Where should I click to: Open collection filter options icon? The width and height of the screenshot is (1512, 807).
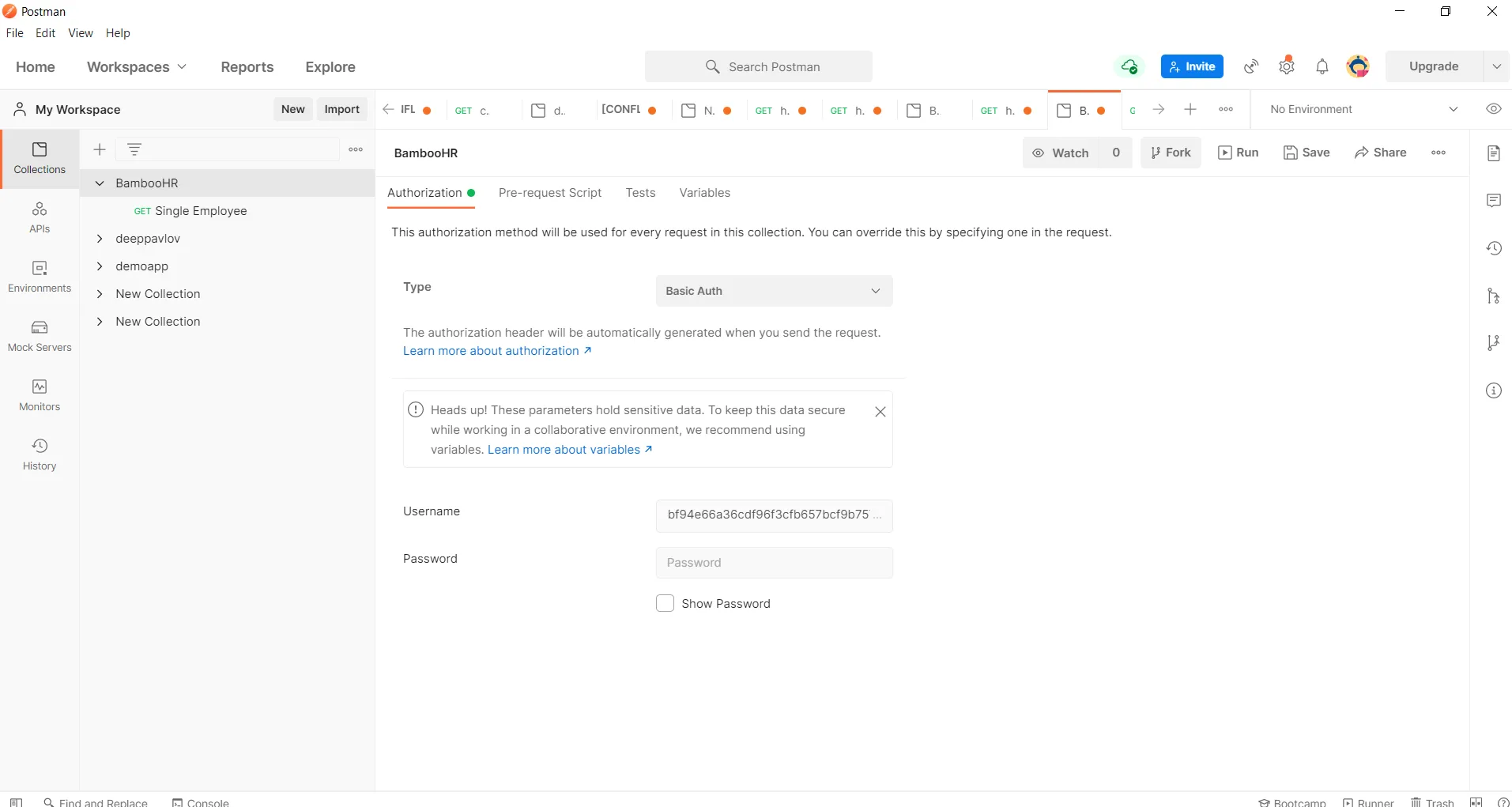point(134,149)
